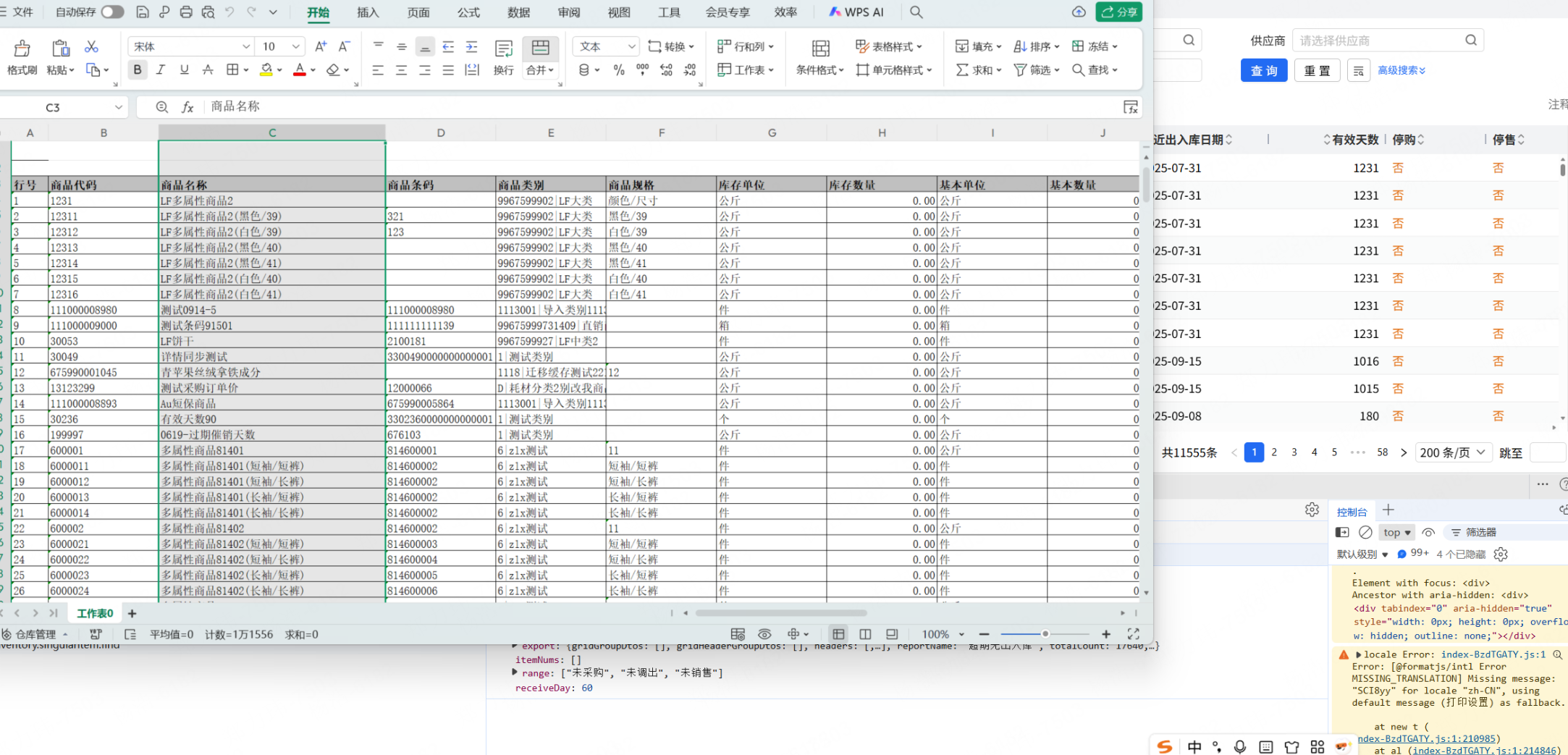1568x755 pixels.
Task: Open the 数据 ribbon tab
Action: tap(518, 12)
